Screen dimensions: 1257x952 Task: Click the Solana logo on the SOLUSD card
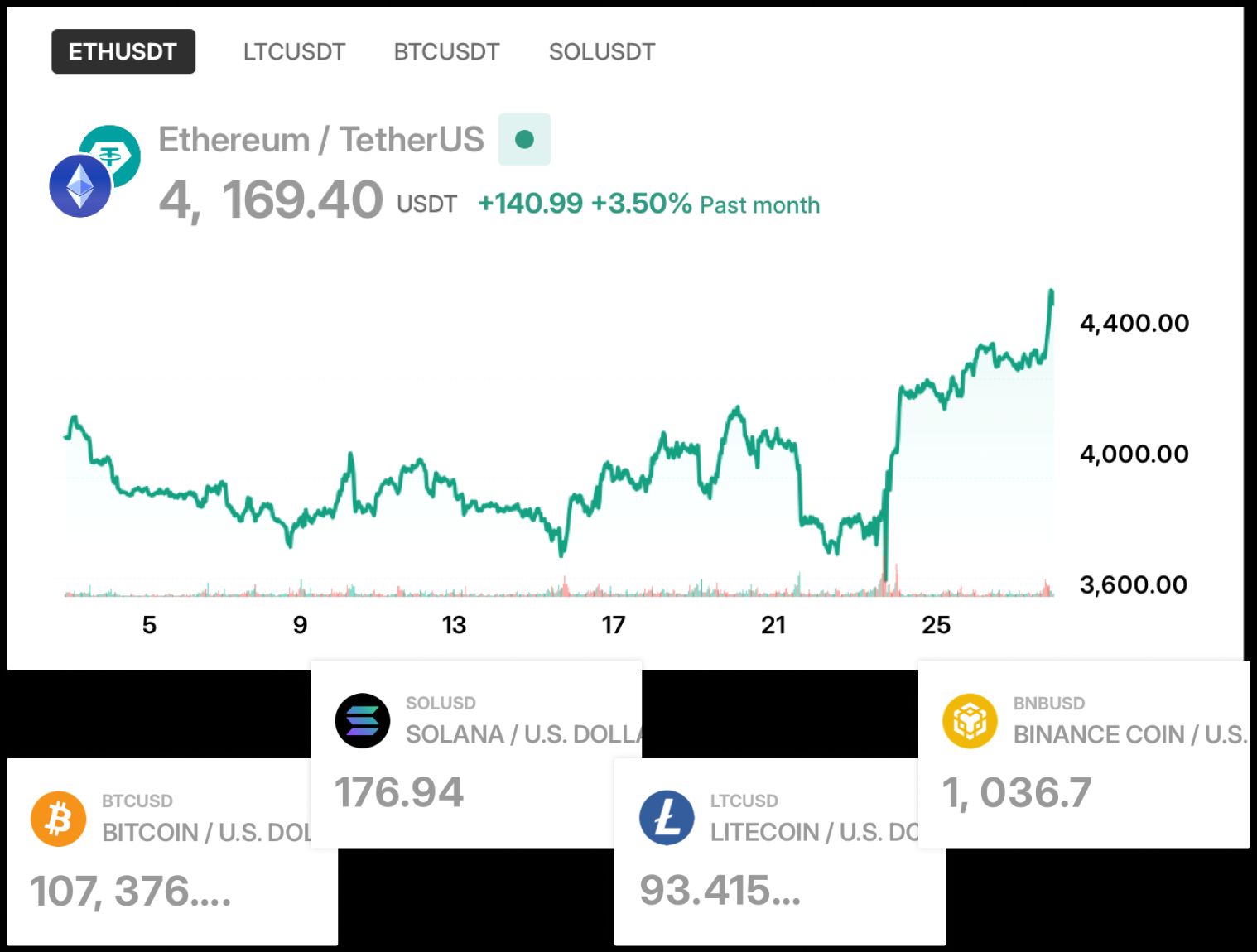pos(361,720)
